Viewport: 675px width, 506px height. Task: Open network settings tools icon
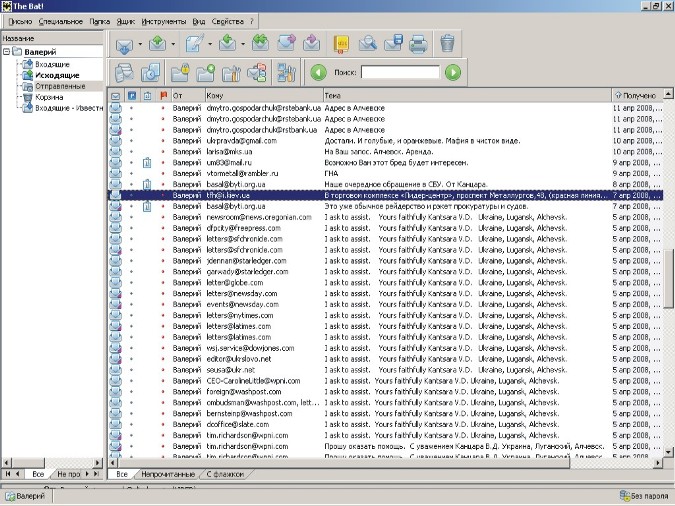286,72
